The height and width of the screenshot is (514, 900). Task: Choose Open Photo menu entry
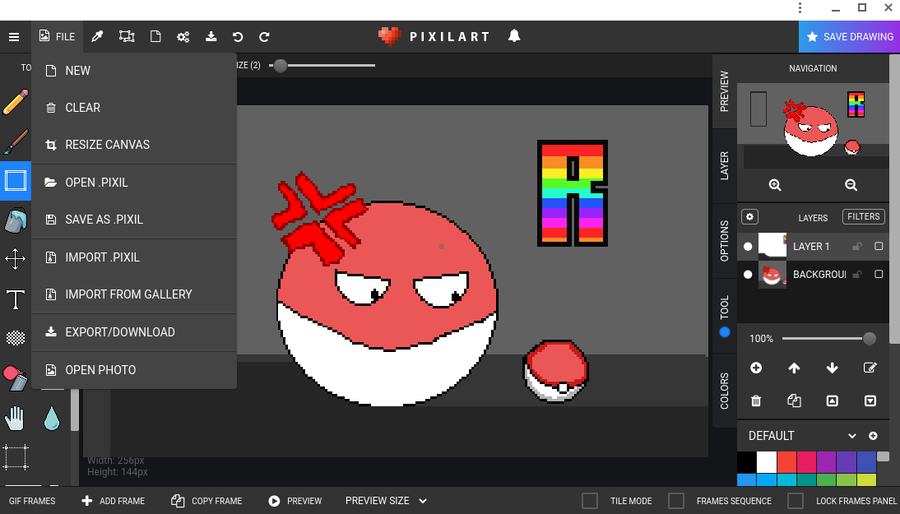[x=134, y=370]
